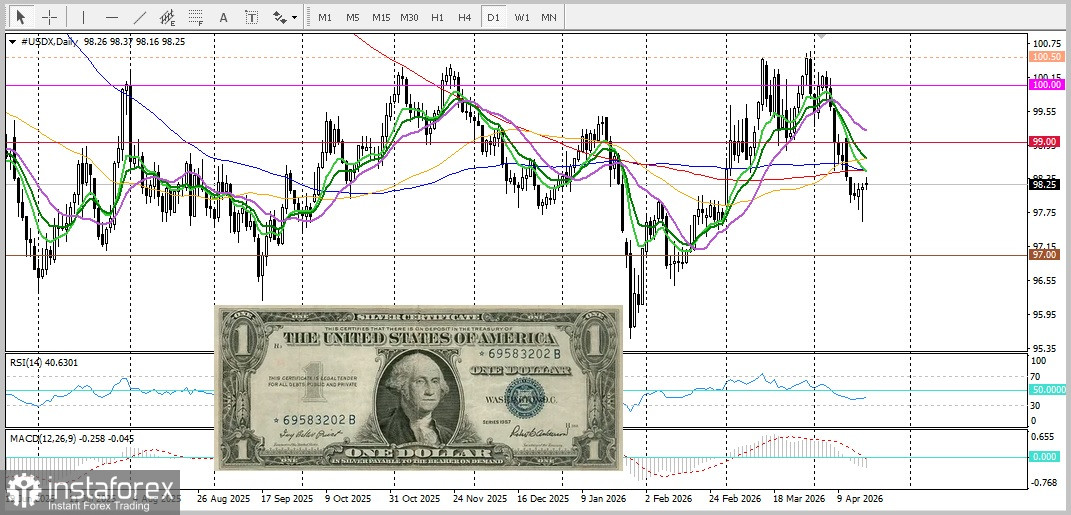Image resolution: width=1071 pixels, height=515 pixels.
Task: Click the Arrows objects icon
Action: click(x=279, y=17)
